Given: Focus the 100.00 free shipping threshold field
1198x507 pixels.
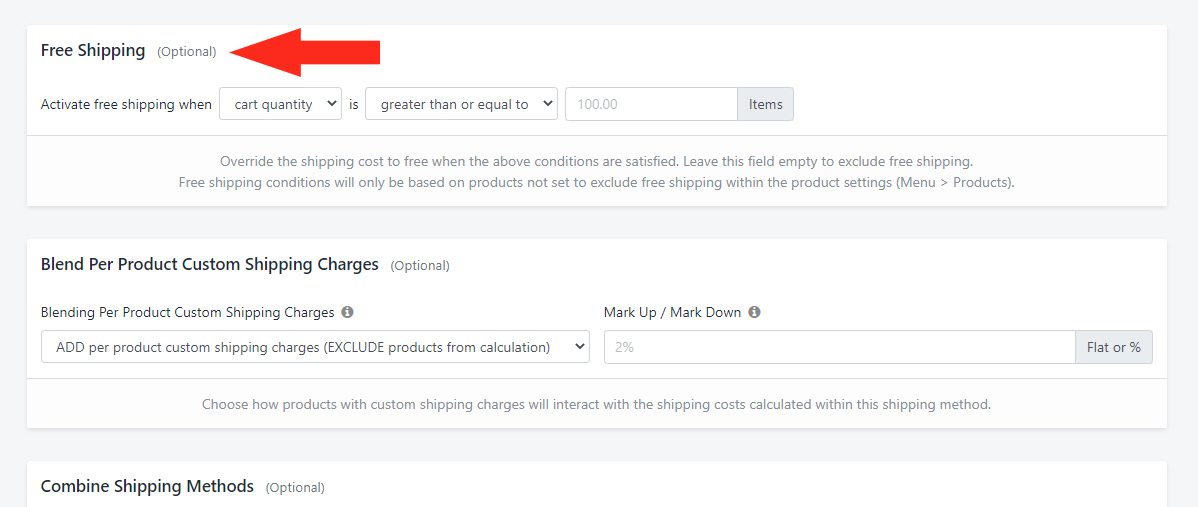Looking at the screenshot, I should coord(651,105).
